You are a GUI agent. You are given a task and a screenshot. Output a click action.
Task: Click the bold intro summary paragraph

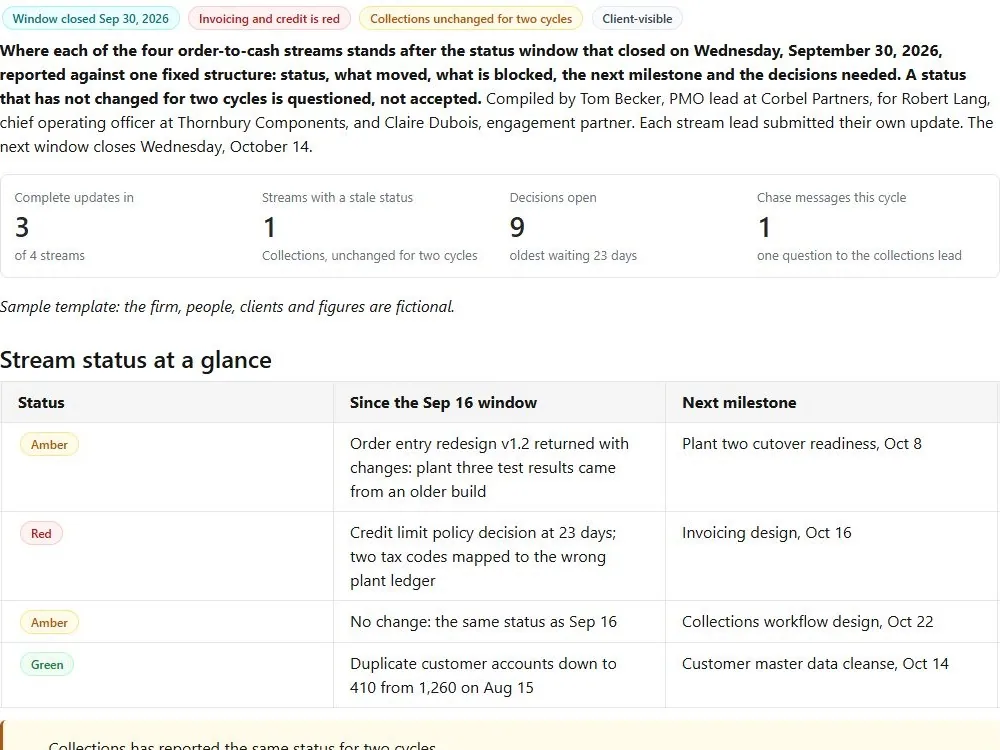click(483, 75)
